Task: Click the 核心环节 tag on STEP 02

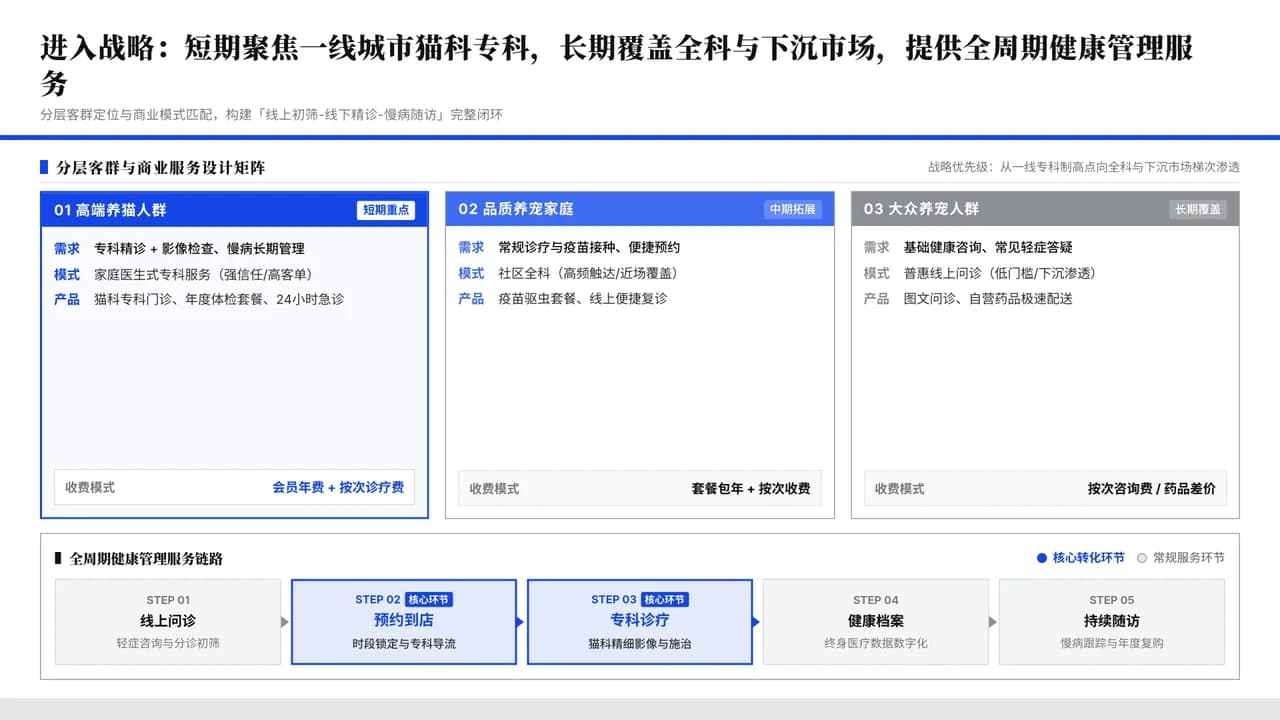Action: [x=429, y=600]
